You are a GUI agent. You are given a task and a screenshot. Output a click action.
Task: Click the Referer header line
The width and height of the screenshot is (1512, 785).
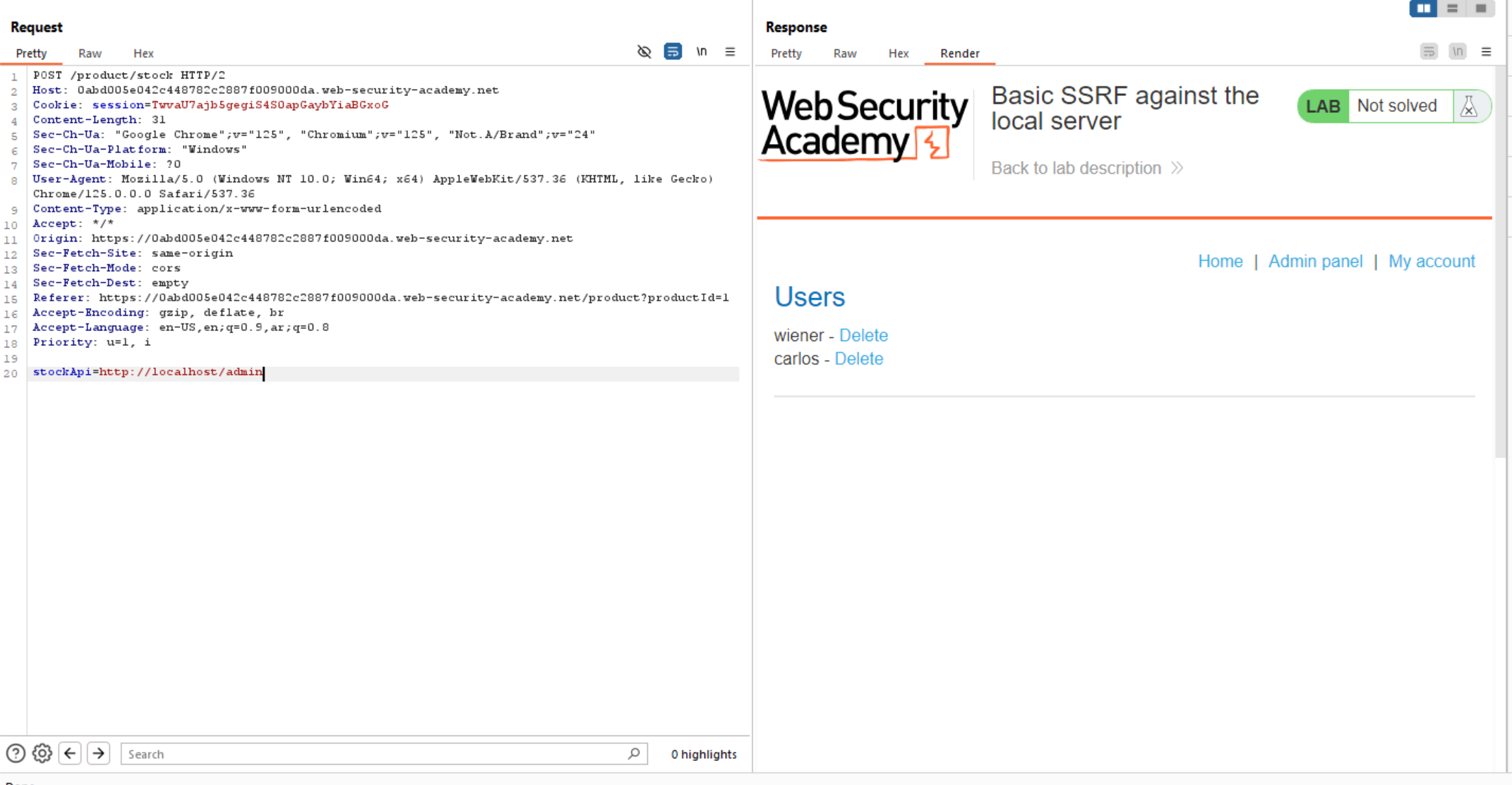click(x=380, y=297)
